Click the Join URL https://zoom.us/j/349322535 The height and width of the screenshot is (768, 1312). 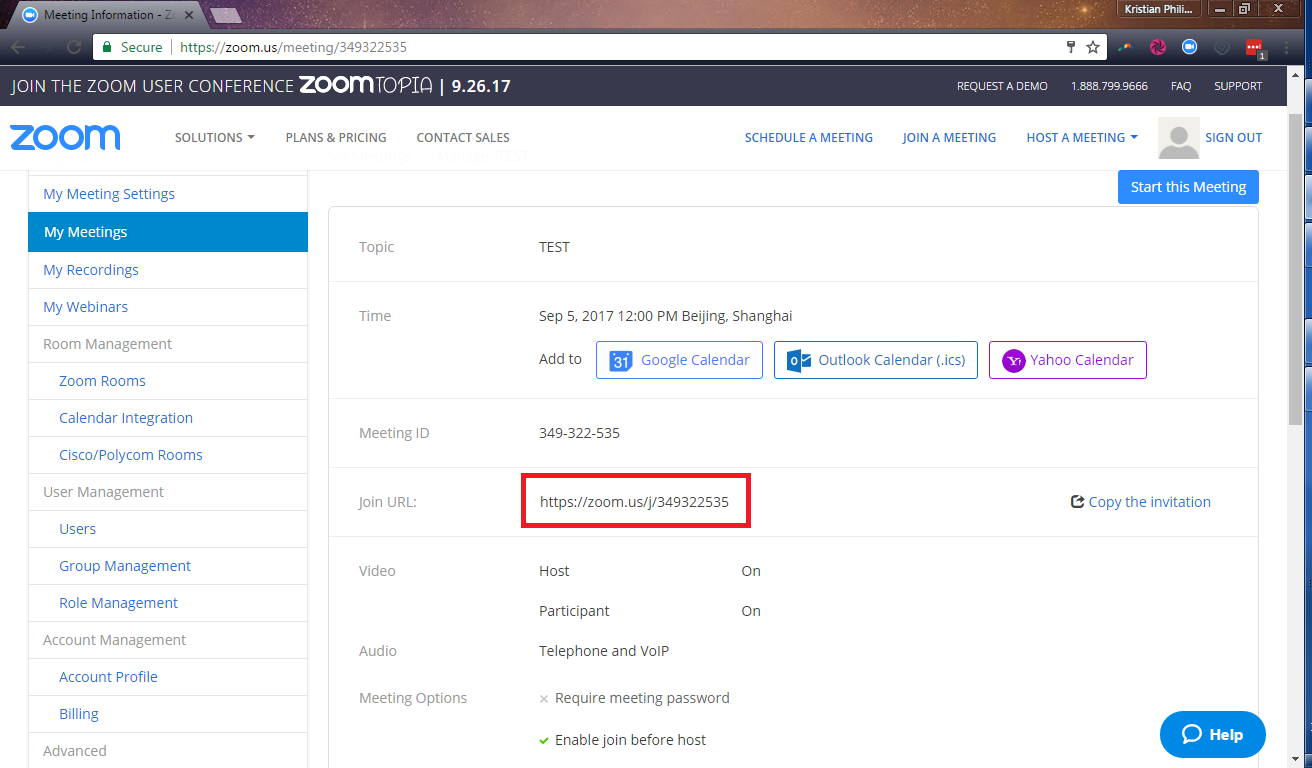pyautogui.click(x=634, y=502)
